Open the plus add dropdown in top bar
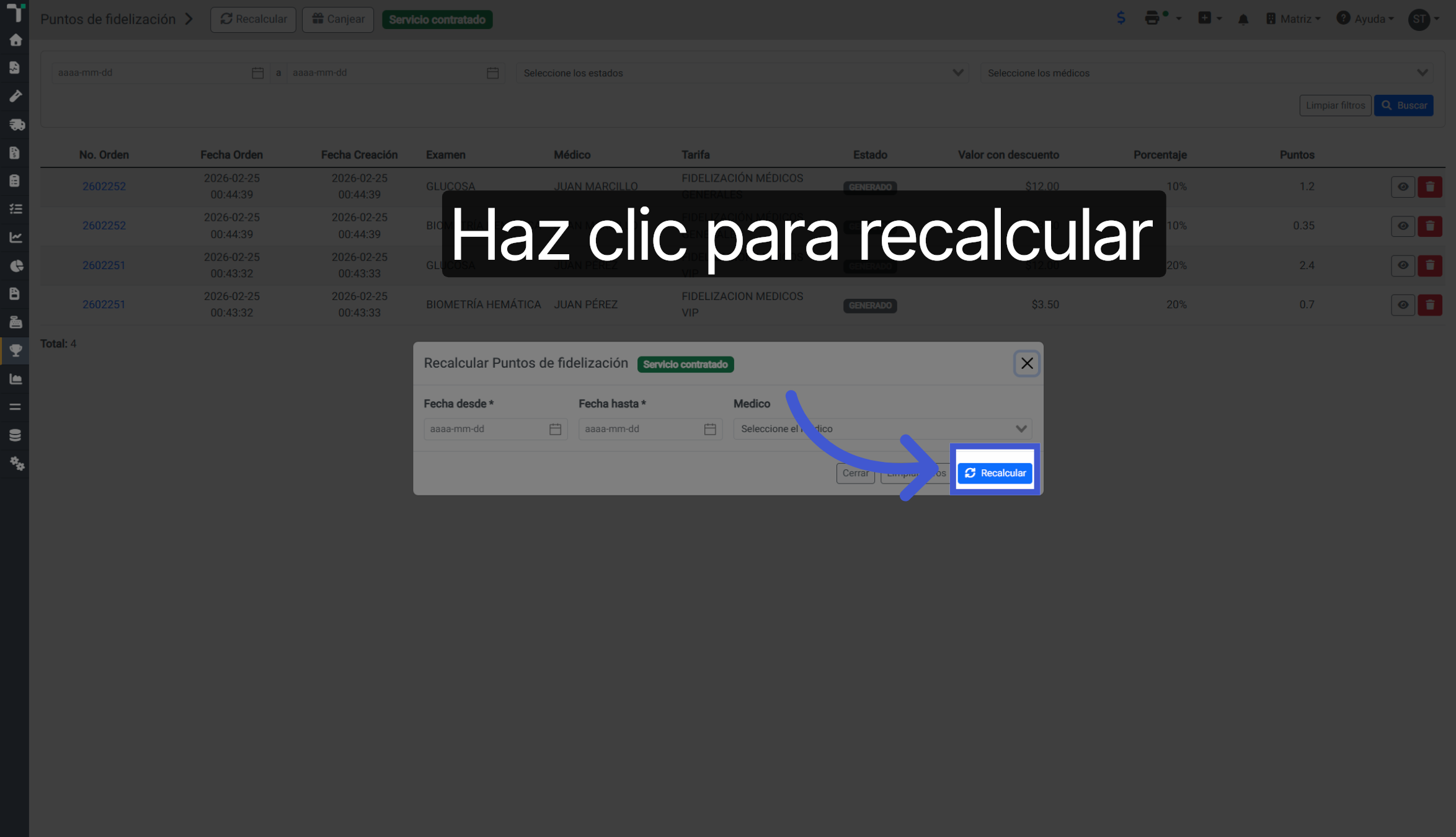Image resolution: width=1456 pixels, height=837 pixels. tap(1210, 18)
